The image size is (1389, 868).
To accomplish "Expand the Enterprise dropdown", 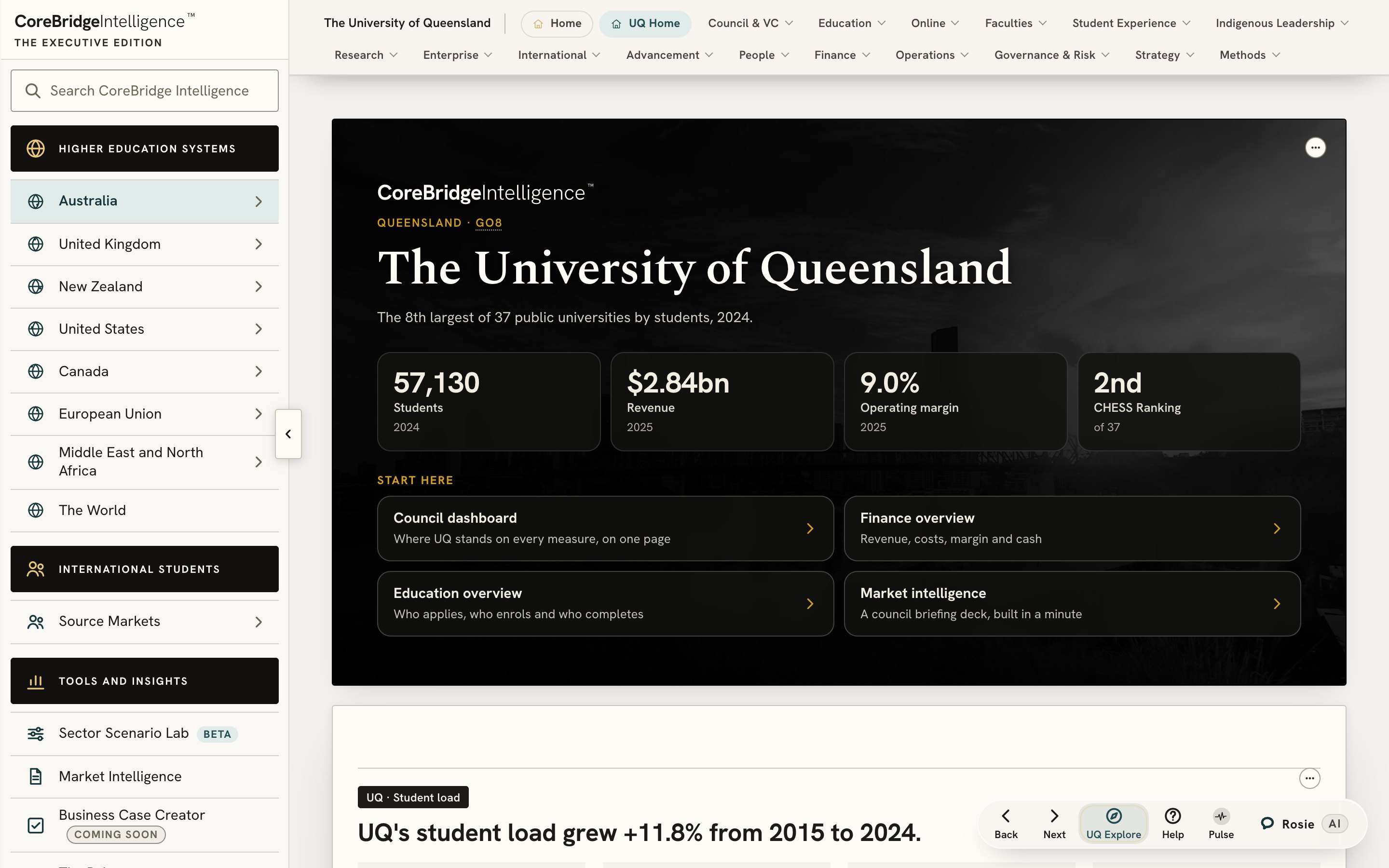I will coord(457,55).
